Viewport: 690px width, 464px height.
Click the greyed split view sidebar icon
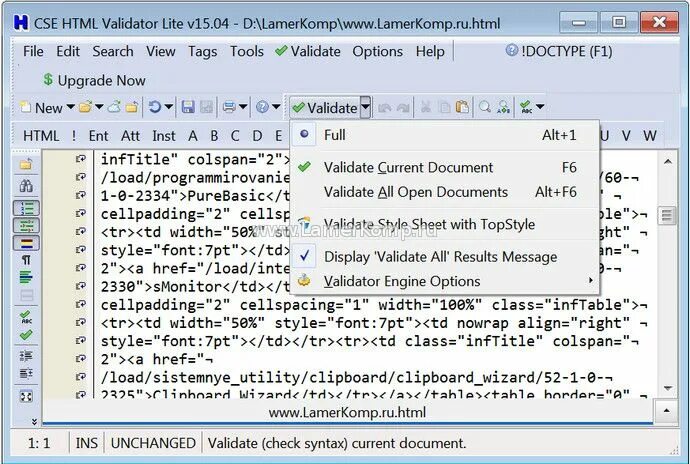tap(26, 295)
